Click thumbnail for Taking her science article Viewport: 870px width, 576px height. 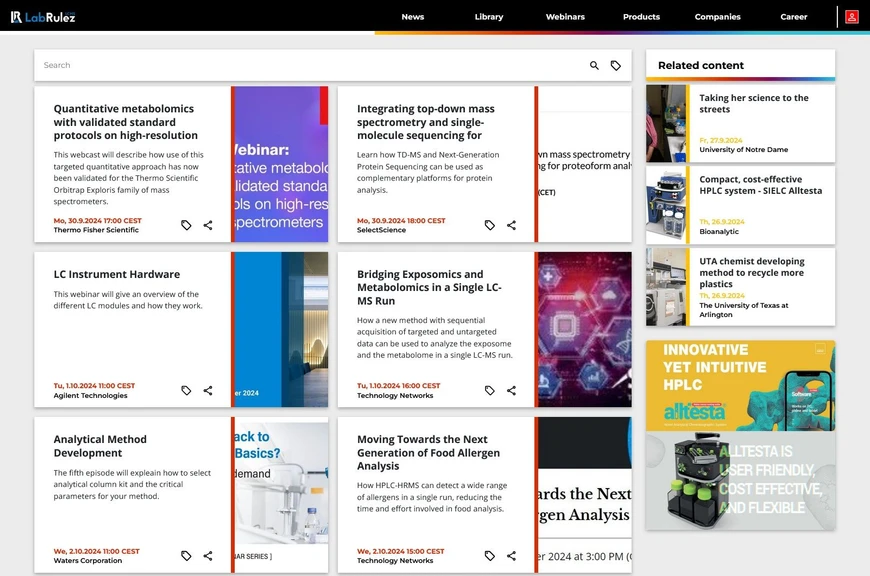tap(666, 123)
